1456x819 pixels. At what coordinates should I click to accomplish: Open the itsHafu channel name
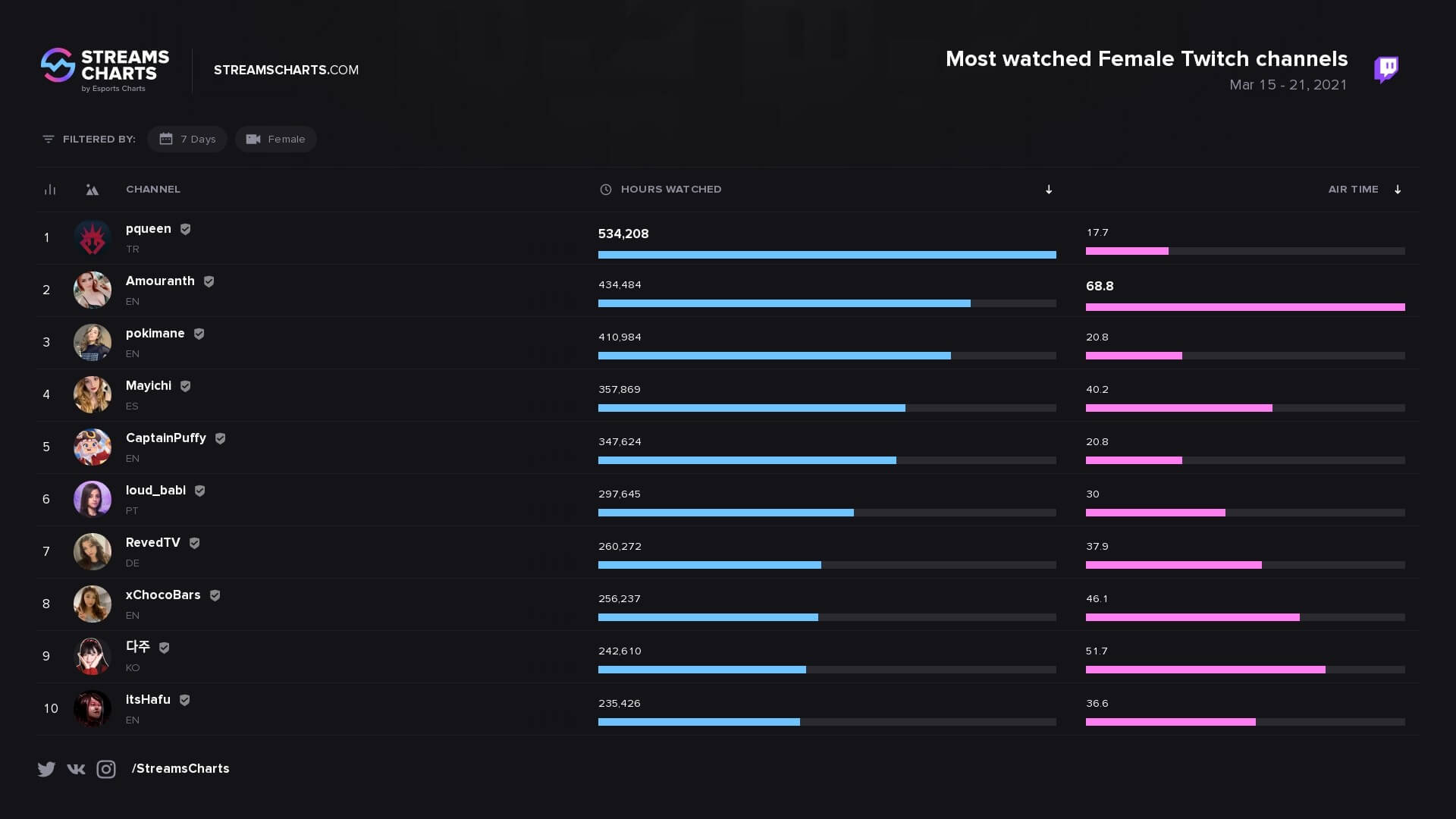tap(148, 700)
